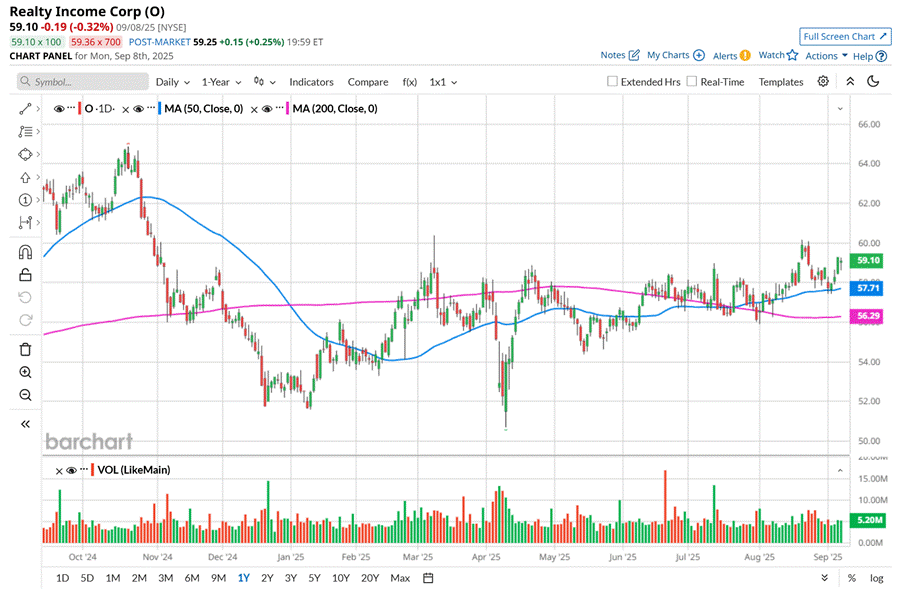The image size is (903, 595).
Task: Collapse the volume pane chevron
Action: tap(840, 471)
